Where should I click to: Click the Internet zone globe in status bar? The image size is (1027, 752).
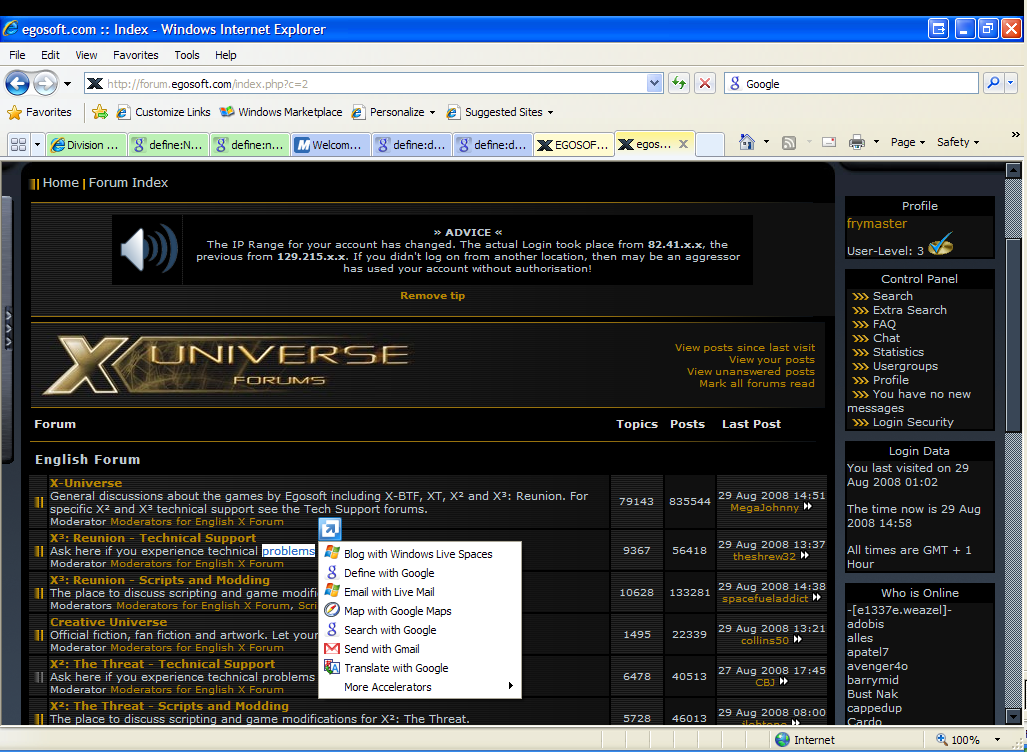tap(782, 740)
